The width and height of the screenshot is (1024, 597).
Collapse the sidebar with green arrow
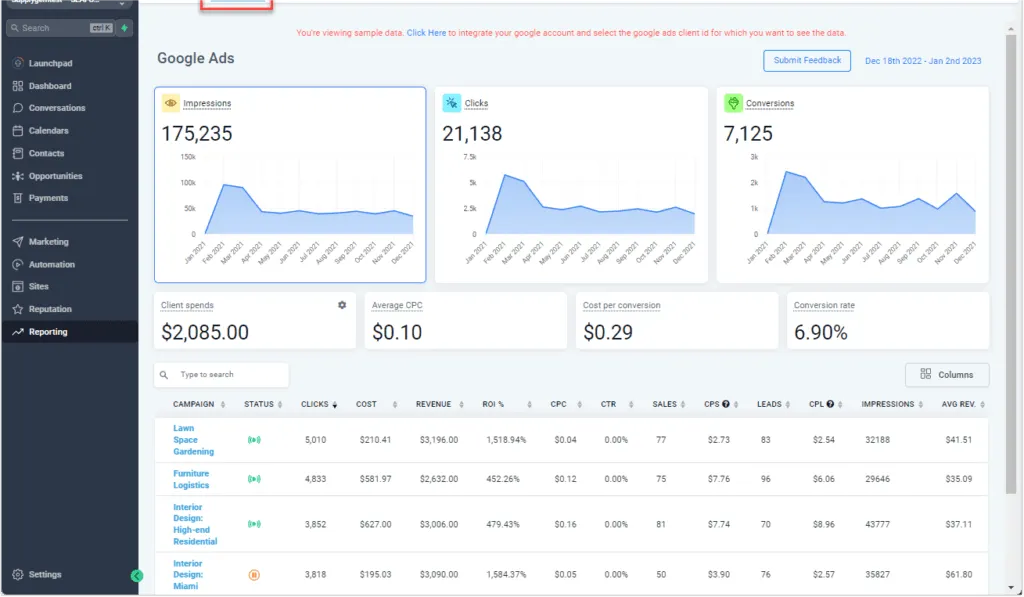click(136, 575)
